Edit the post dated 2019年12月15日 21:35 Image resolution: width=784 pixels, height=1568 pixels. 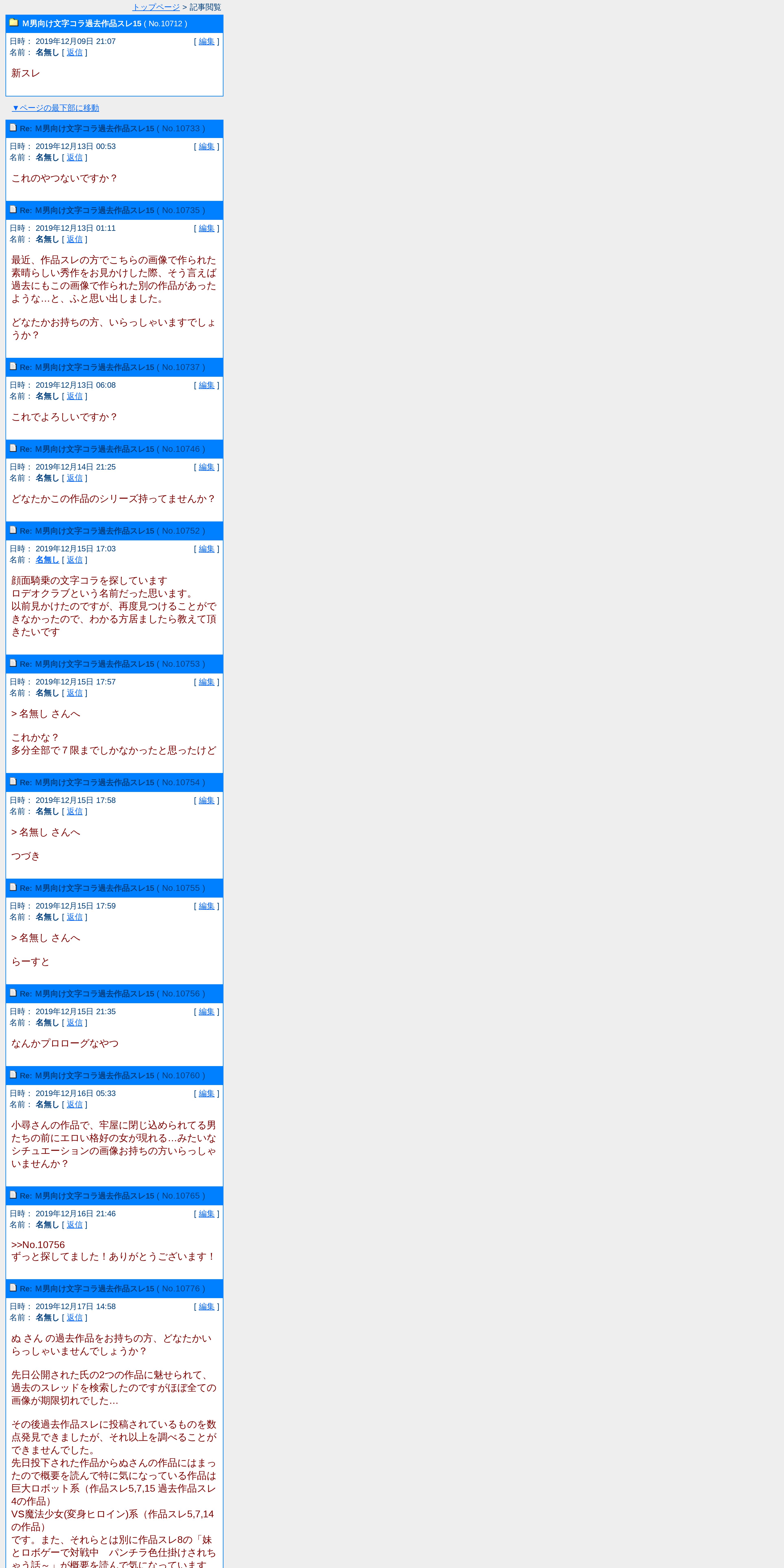coord(206,1012)
